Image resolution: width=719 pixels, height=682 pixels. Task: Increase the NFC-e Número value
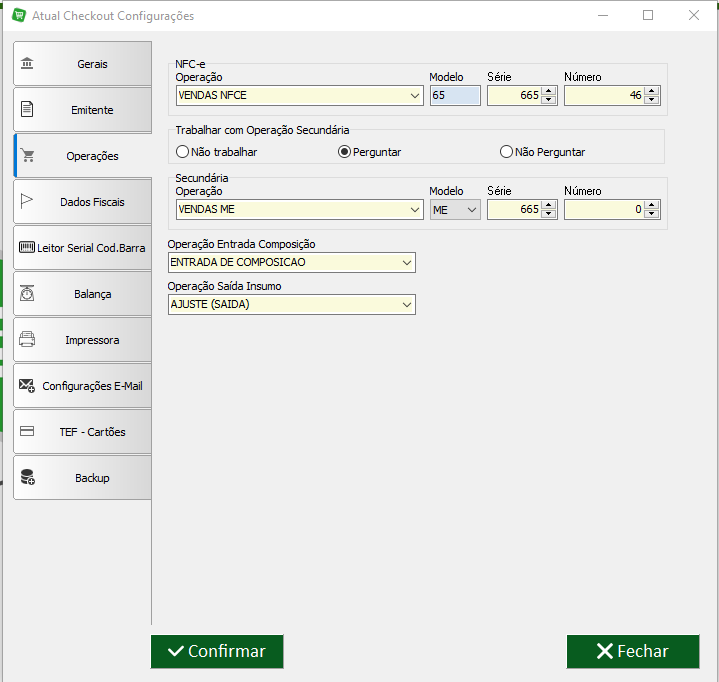[x=652, y=91]
